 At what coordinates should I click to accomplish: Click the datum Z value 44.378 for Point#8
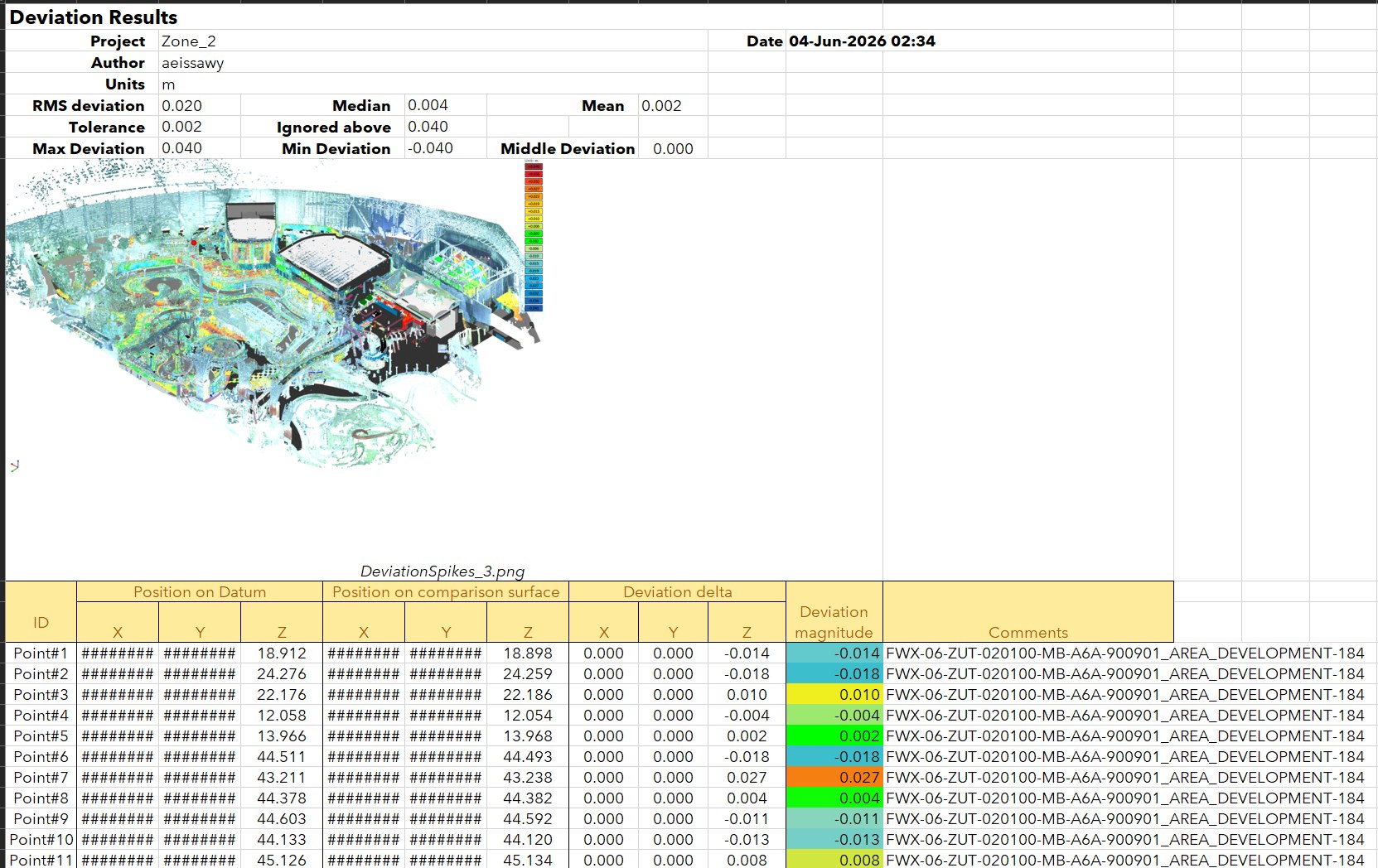282,798
